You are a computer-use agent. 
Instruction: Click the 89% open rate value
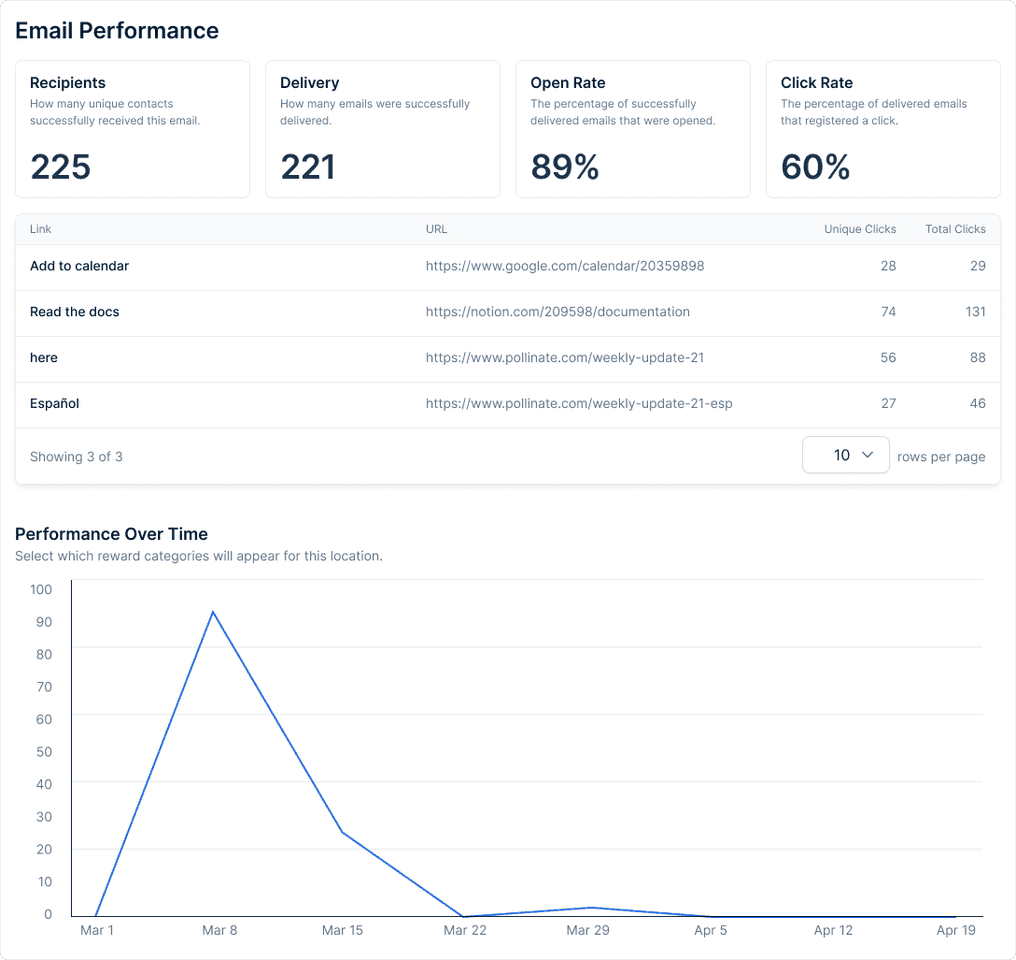point(564,167)
